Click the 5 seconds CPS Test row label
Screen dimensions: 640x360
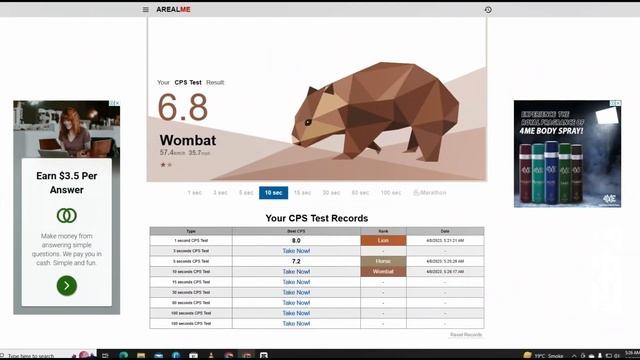tap(191, 261)
